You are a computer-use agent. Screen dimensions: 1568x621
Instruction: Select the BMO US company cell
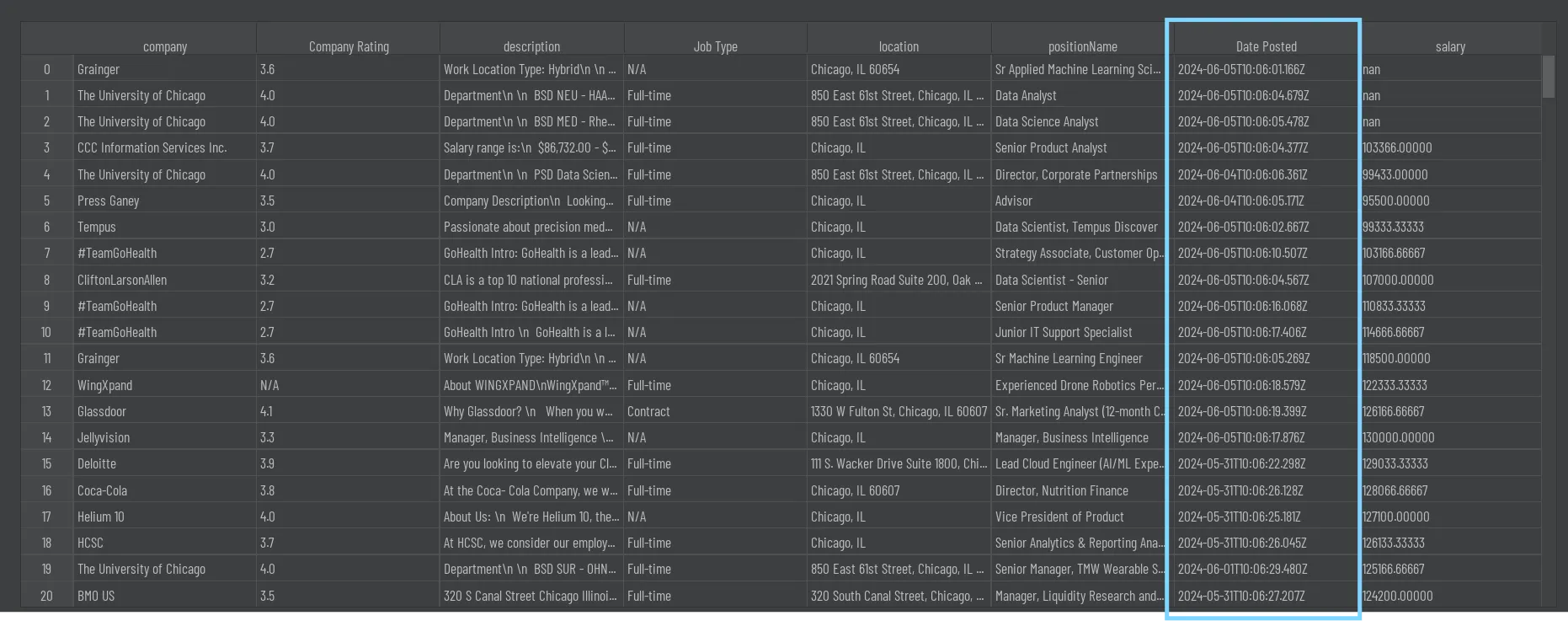[x=165, y=596]
